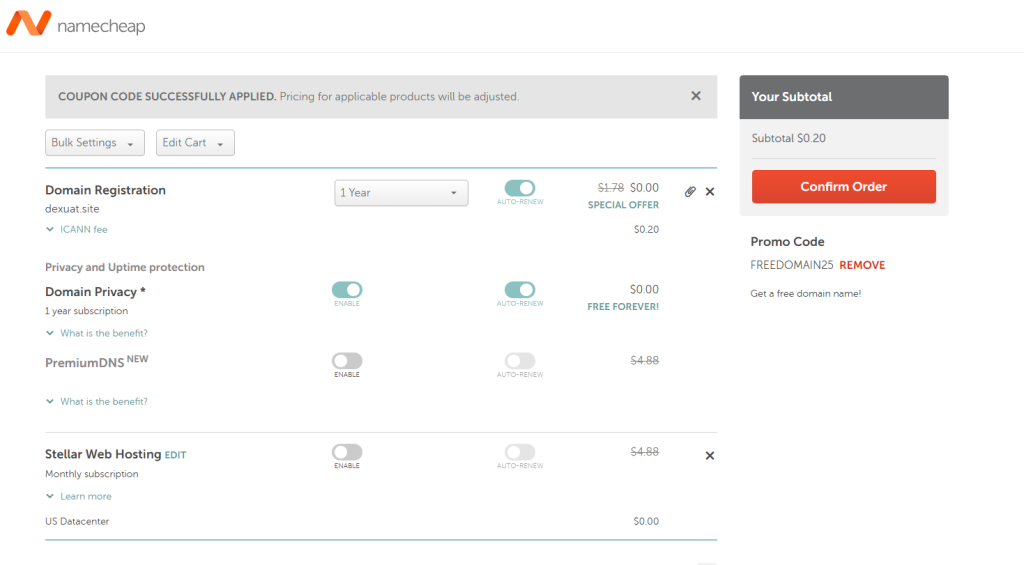The height and width of the screenshot is (565, 1024).
Task: Dismiss the coupon applied notification banner
Action: click(x=696, y=96)
